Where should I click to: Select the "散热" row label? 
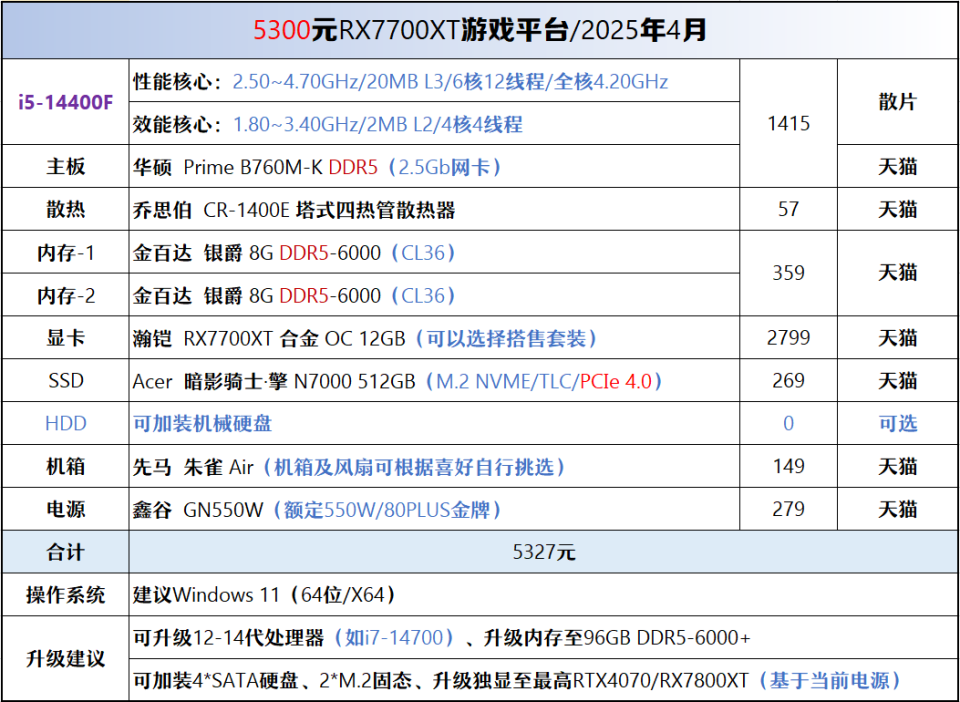[x=66, y=209]
